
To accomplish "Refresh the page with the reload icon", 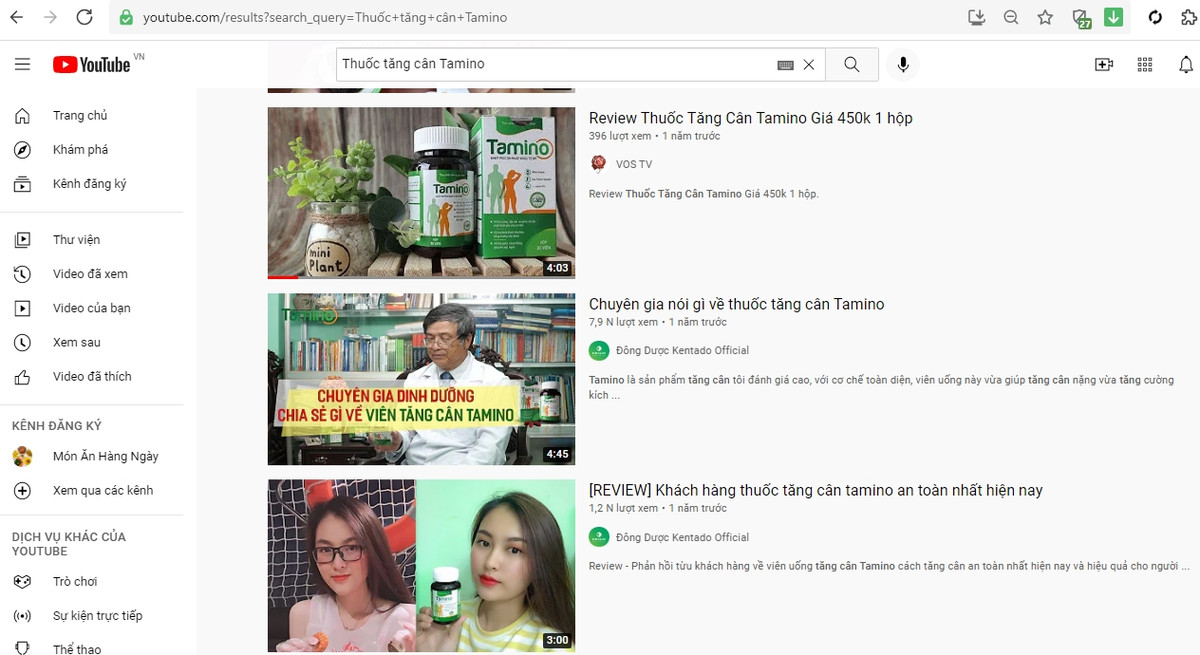I will [x=84, y=17].
